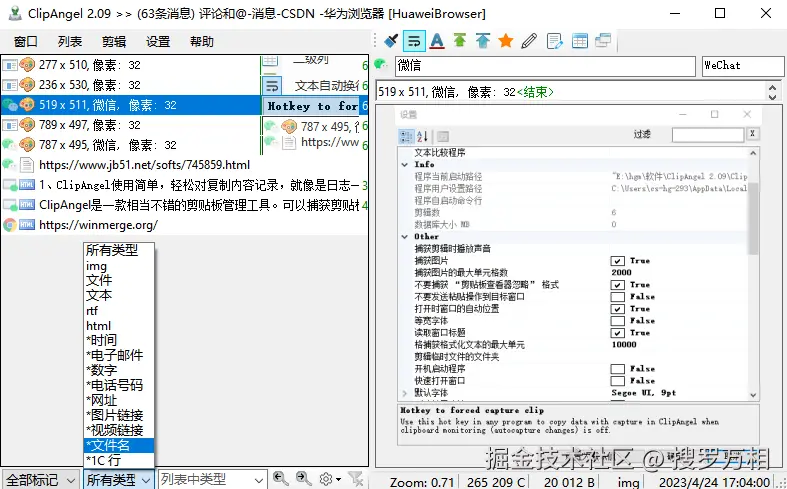Open the 列表中类型 combo box
Viewport: 787px width, 489px height.
coord(212,479)
